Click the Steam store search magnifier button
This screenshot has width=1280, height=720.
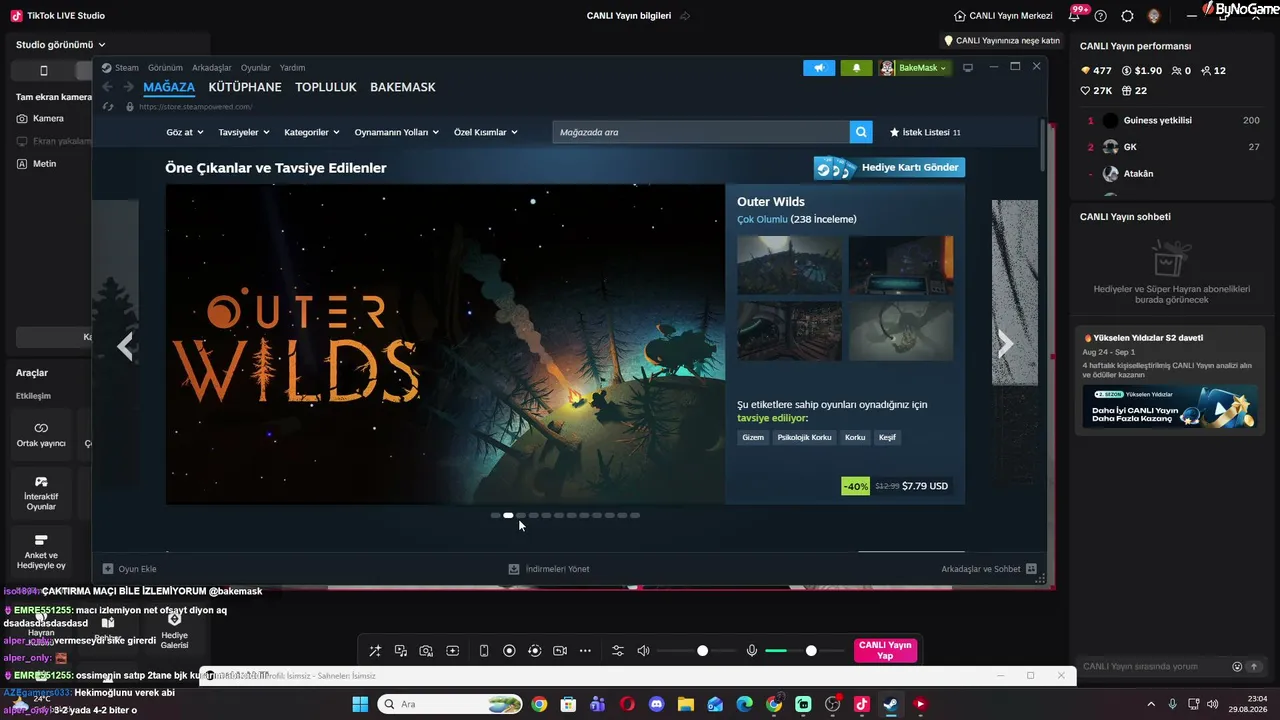861,132
